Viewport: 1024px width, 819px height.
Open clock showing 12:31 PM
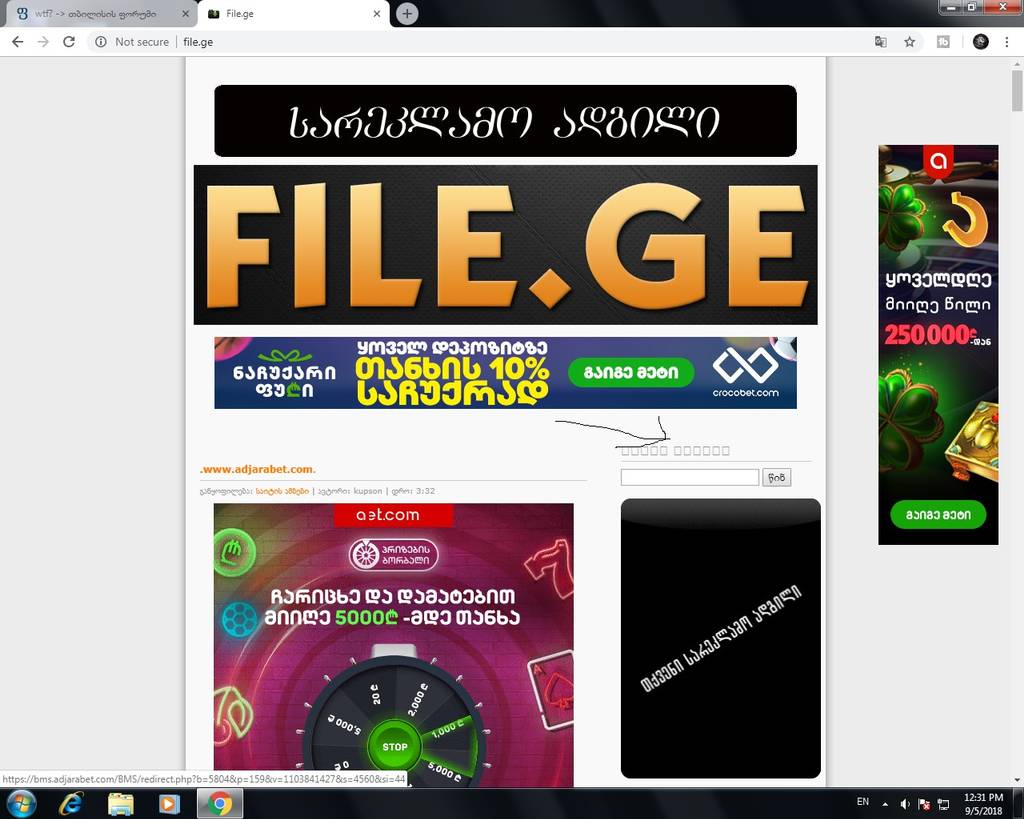tap(984, 804)
